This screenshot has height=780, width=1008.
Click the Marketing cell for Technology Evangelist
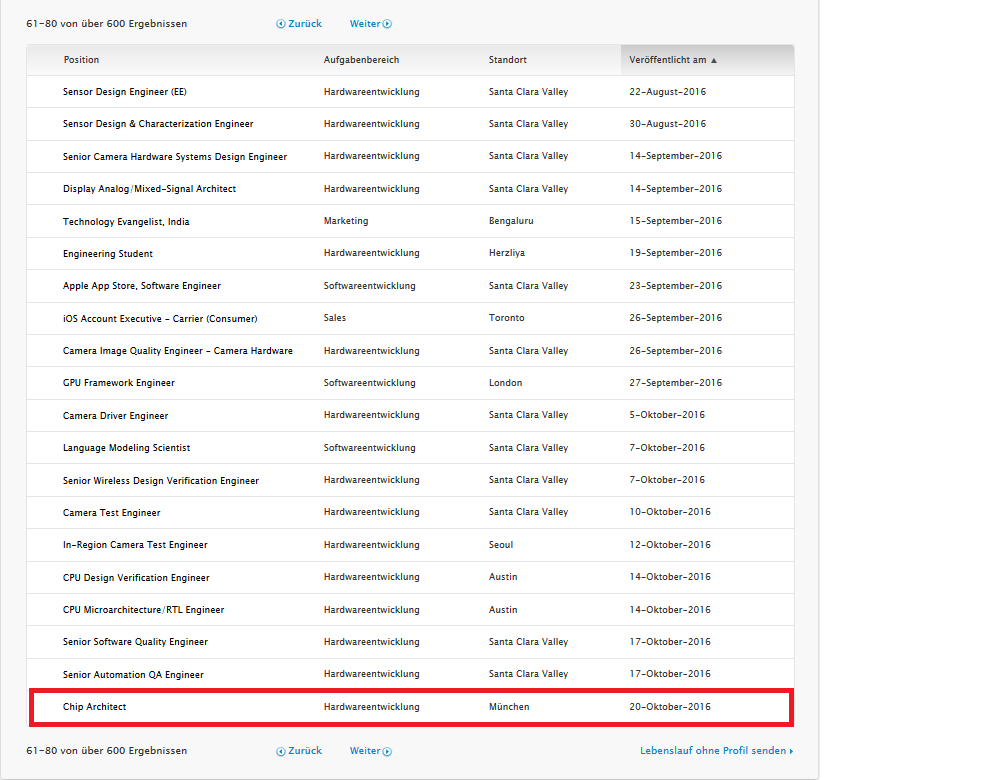[x=346, y=221]
